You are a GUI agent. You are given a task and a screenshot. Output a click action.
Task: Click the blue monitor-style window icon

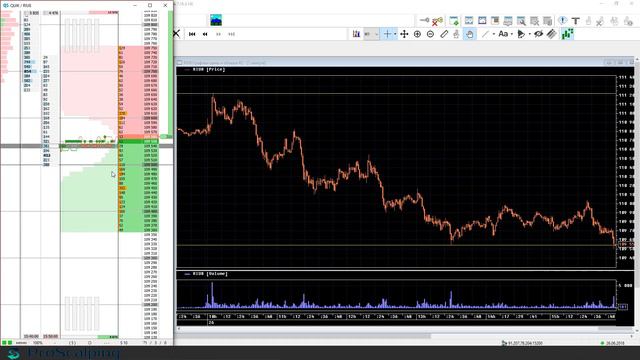tap(508, 20)
